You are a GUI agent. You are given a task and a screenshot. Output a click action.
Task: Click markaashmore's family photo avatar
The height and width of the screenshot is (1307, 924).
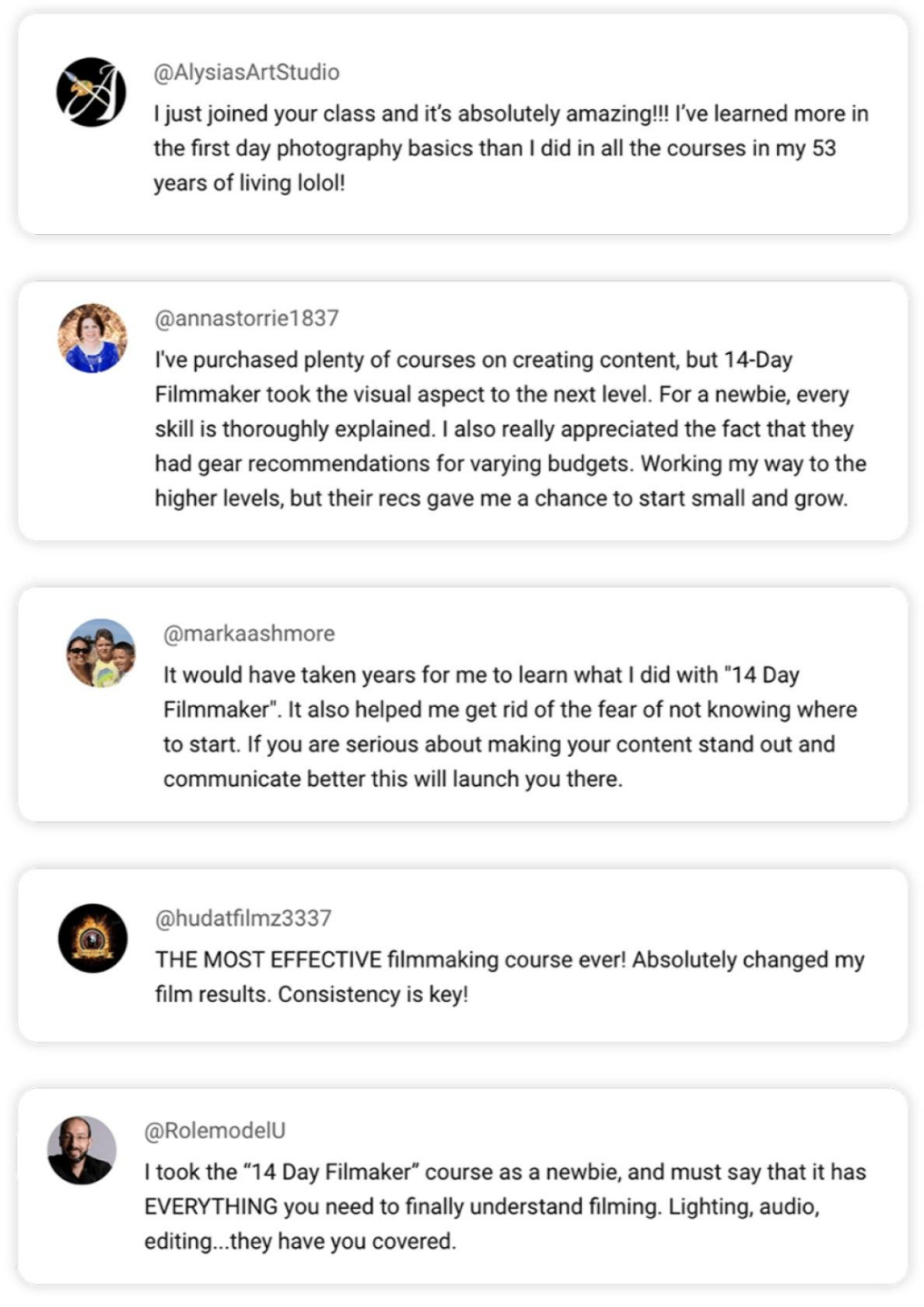click(101, 653)
